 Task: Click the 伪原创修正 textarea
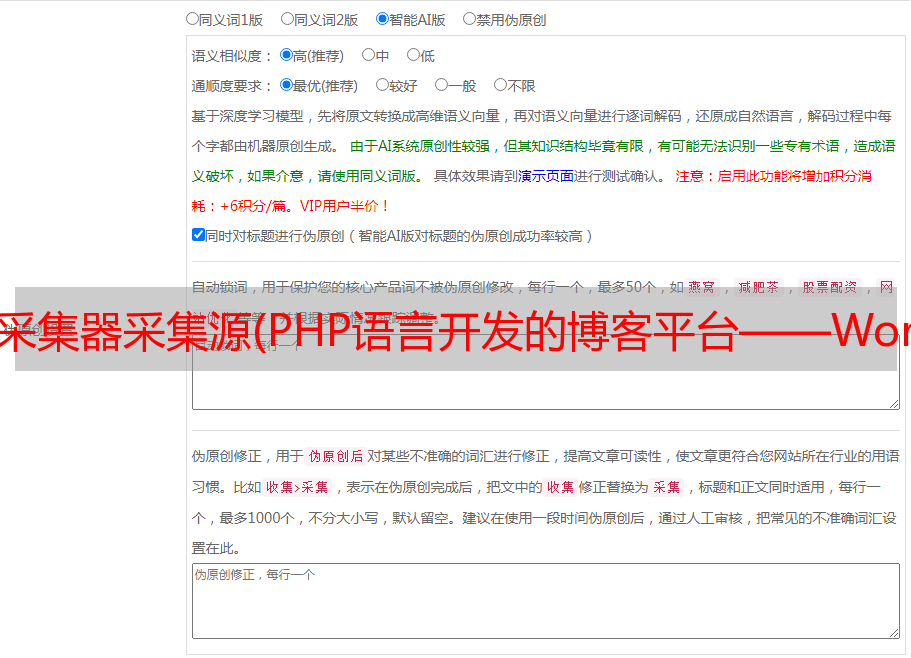coord(546,601)
